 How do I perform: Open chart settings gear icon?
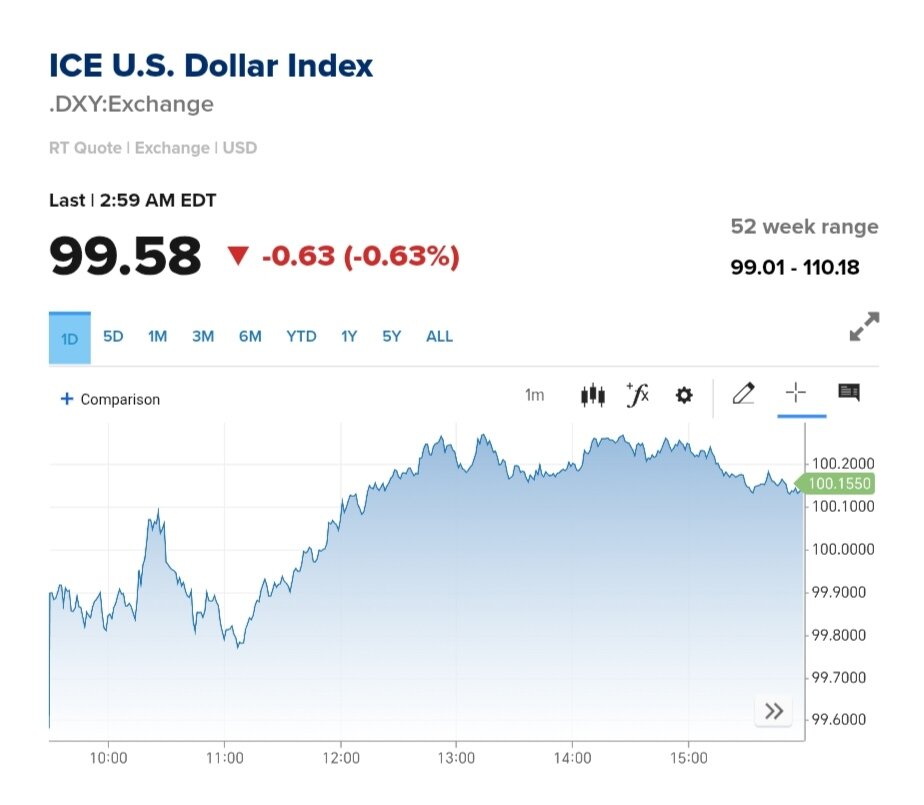pos(684,395)
